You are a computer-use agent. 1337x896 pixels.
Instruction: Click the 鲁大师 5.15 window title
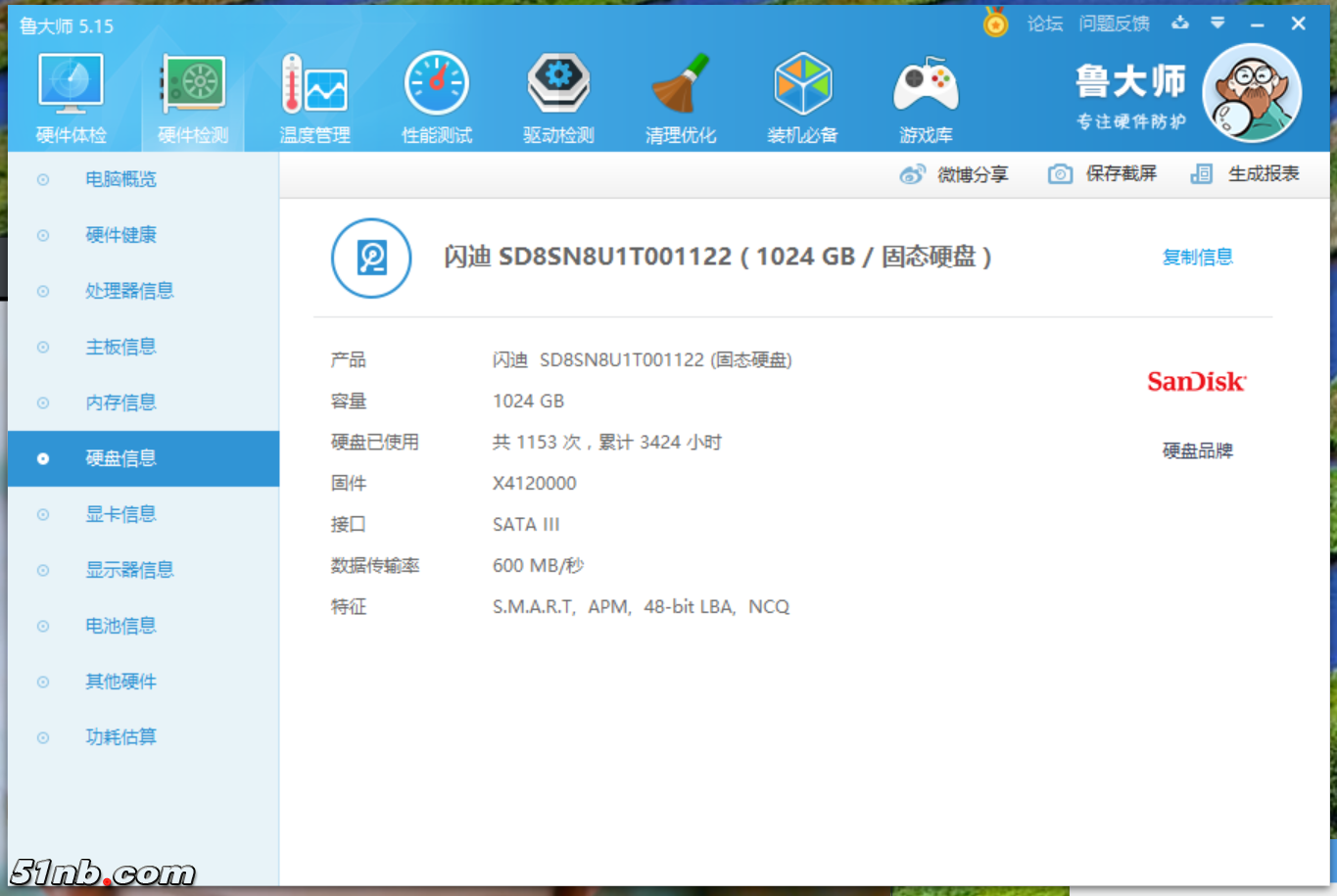67,25
